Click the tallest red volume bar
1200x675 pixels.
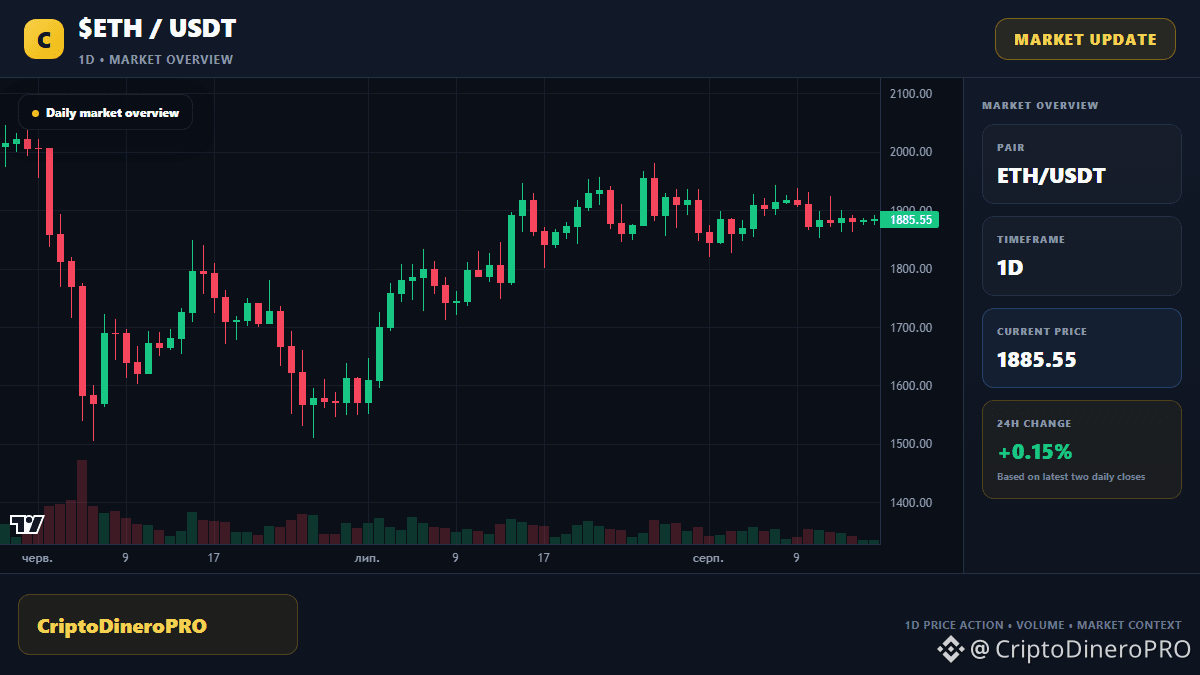pos(82,502)
